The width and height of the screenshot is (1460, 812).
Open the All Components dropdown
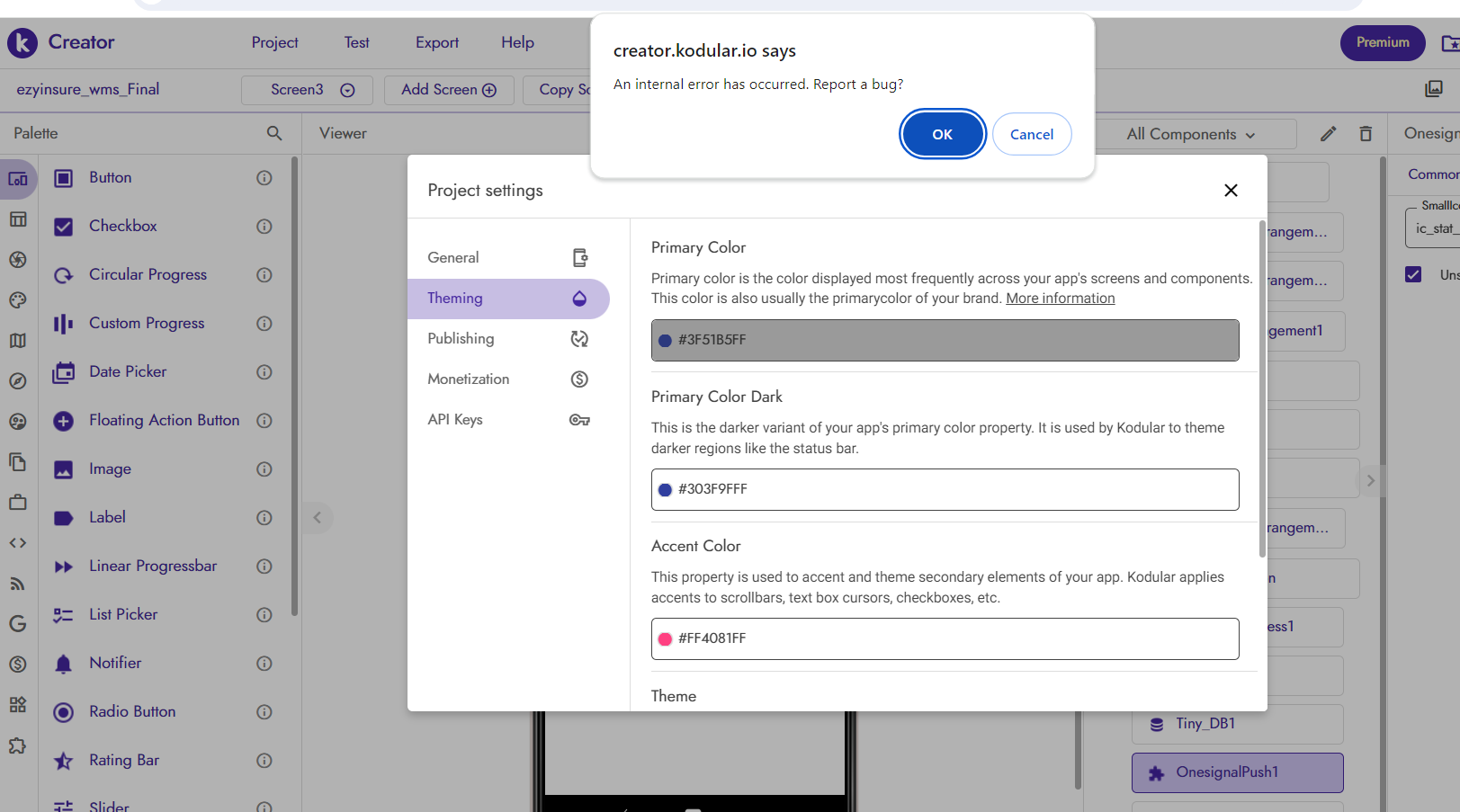1190,134
